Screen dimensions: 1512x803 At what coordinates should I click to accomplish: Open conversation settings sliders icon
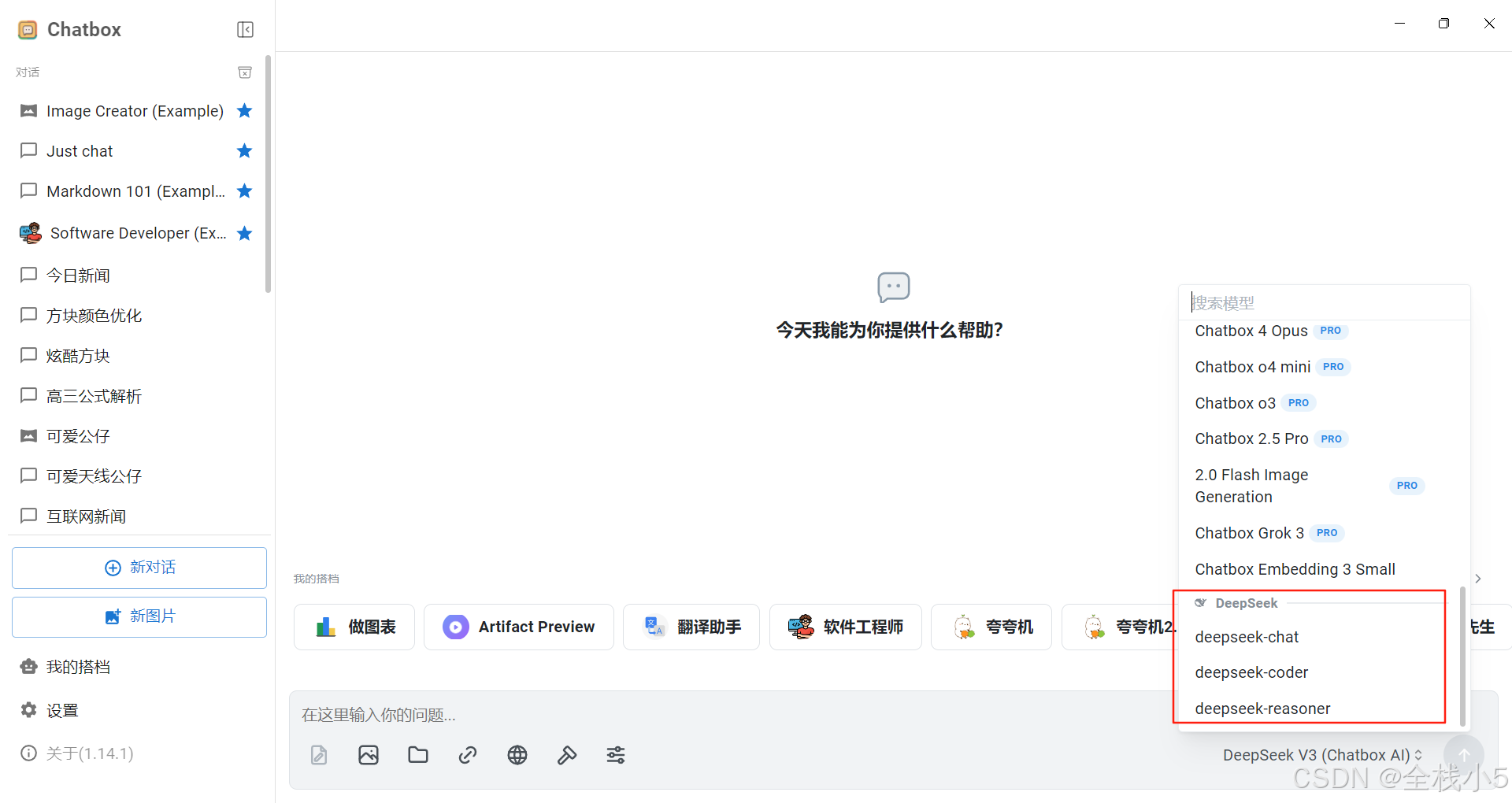point(616,755)
